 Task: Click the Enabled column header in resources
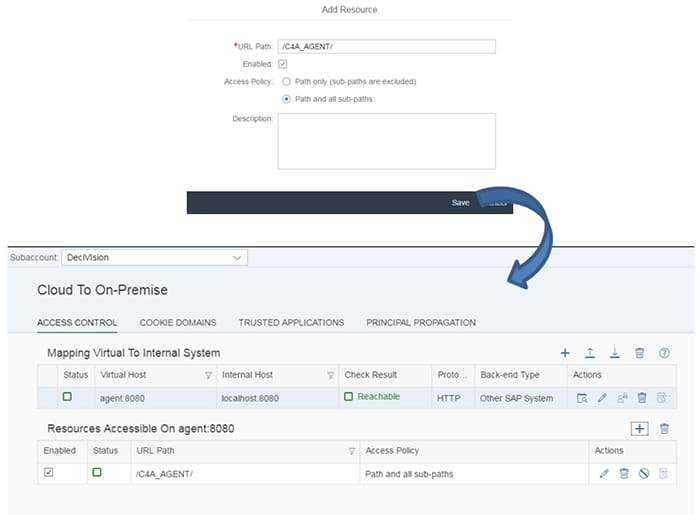pos(62,451)
